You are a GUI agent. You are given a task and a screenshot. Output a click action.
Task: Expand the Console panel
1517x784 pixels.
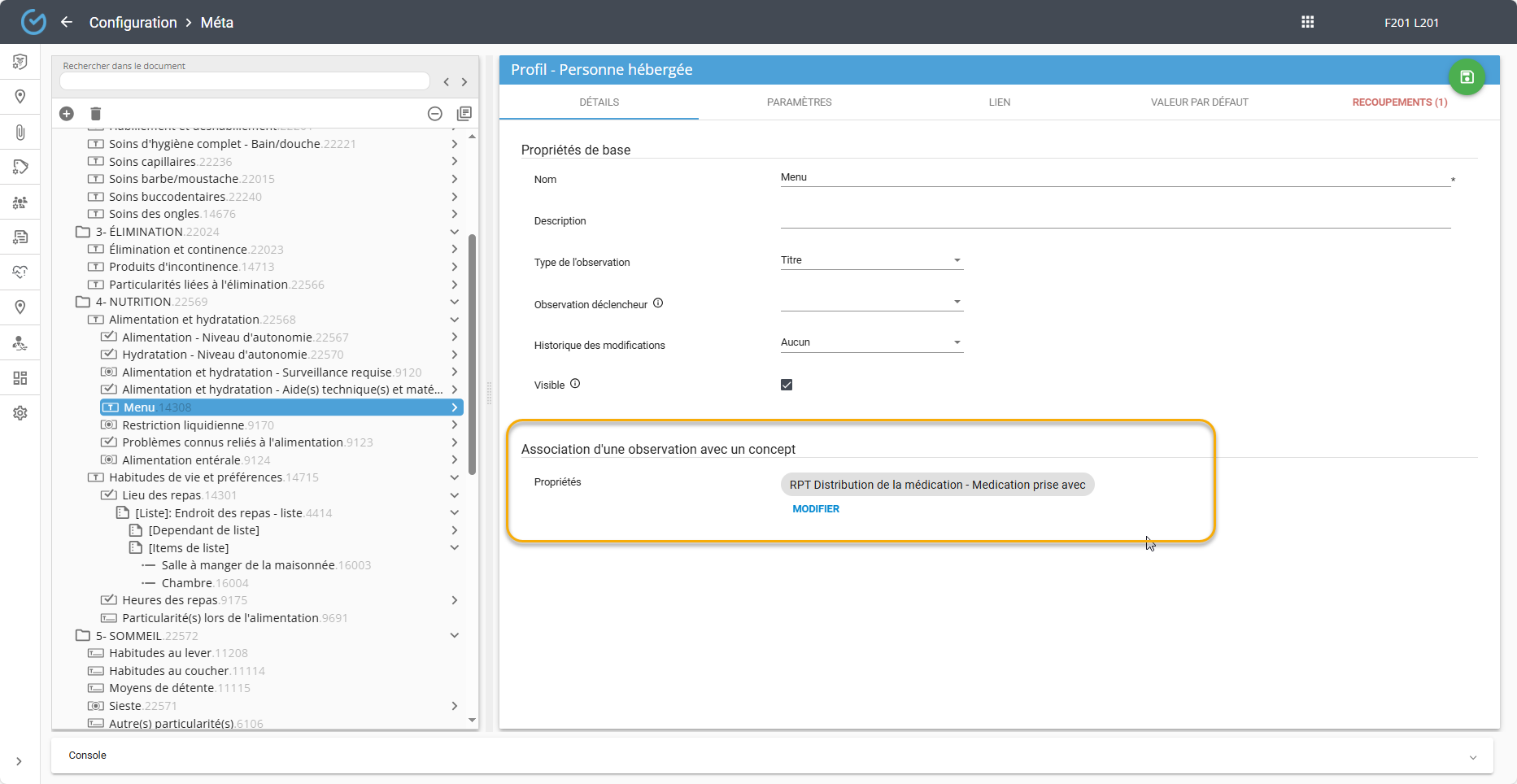[x=1472, y=756]
